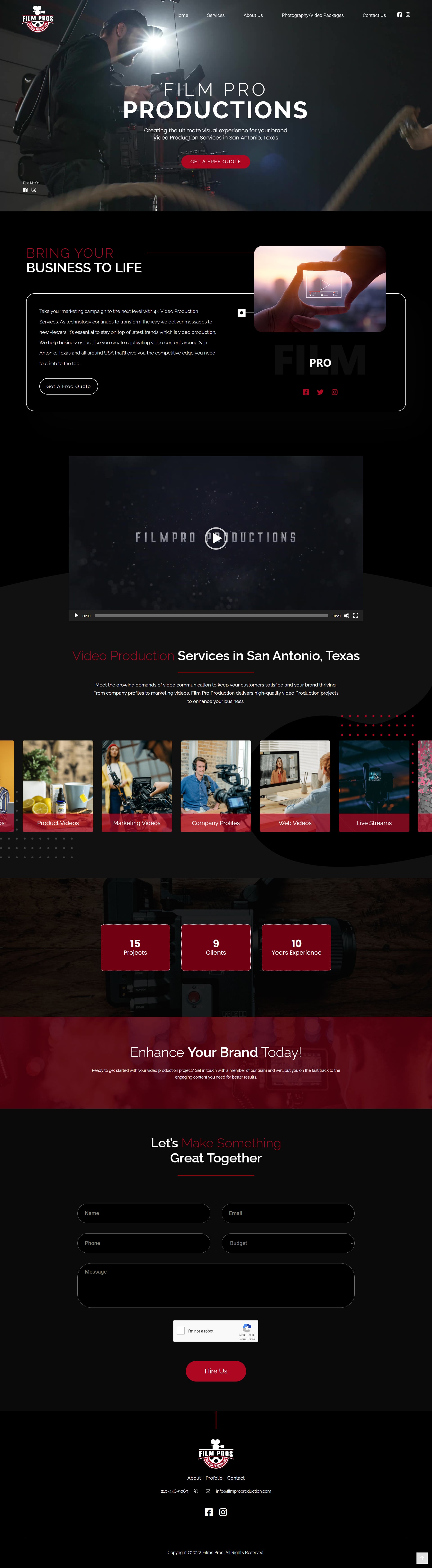
Task: Focus the Name input field
Action: coord(144,1213)
